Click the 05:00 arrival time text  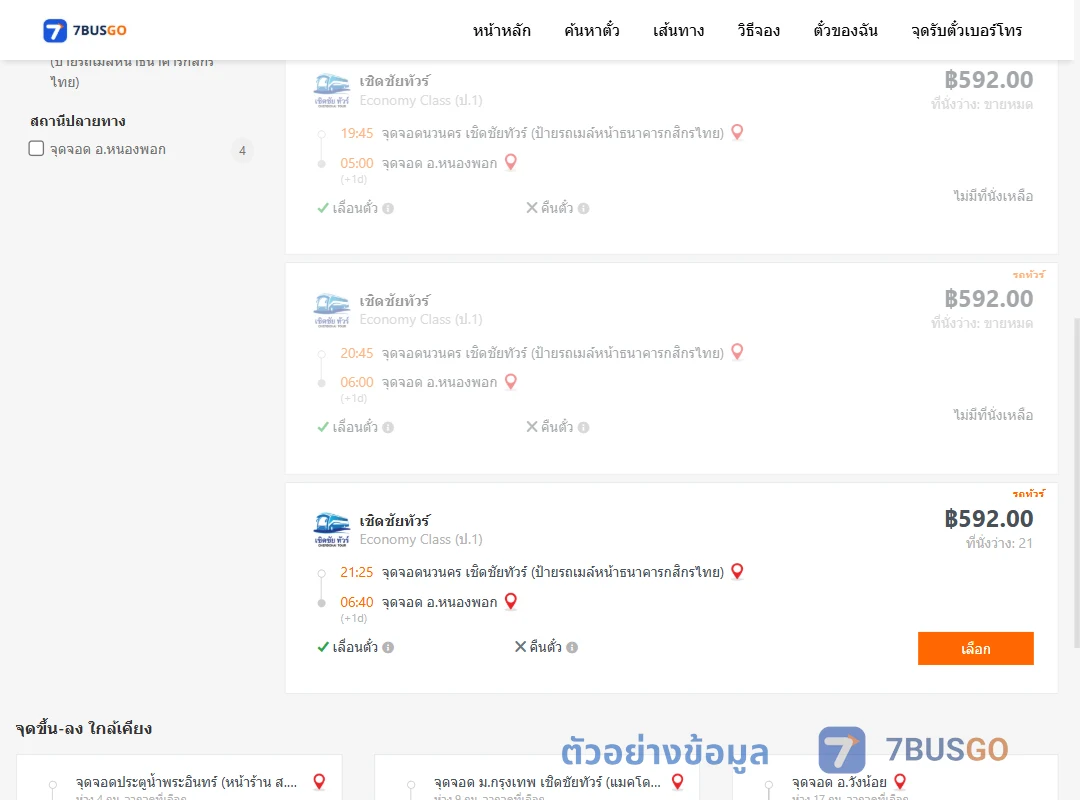[356, 163]
